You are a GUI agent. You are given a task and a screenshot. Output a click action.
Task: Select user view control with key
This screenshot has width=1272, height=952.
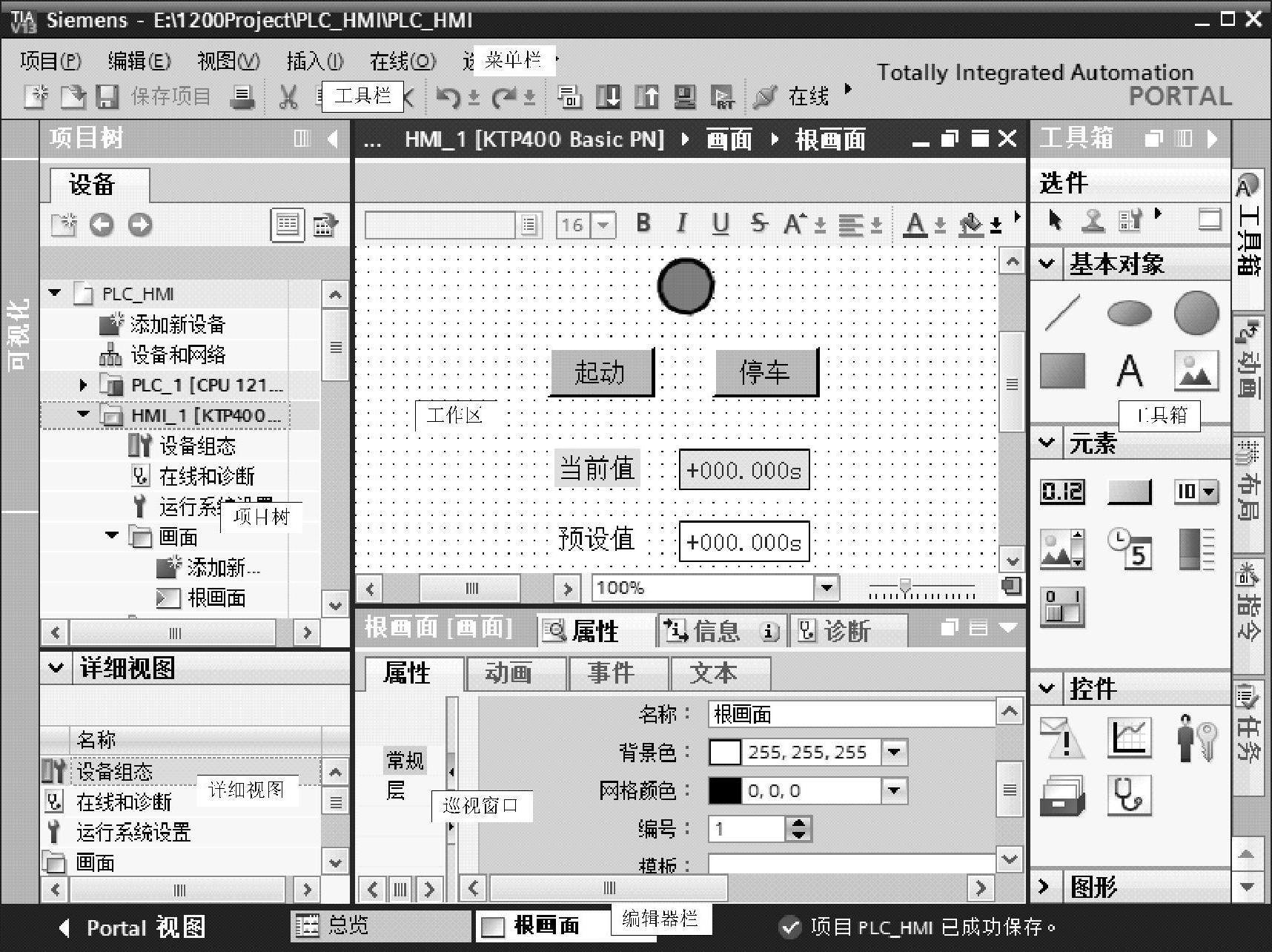coord(1196,738)
